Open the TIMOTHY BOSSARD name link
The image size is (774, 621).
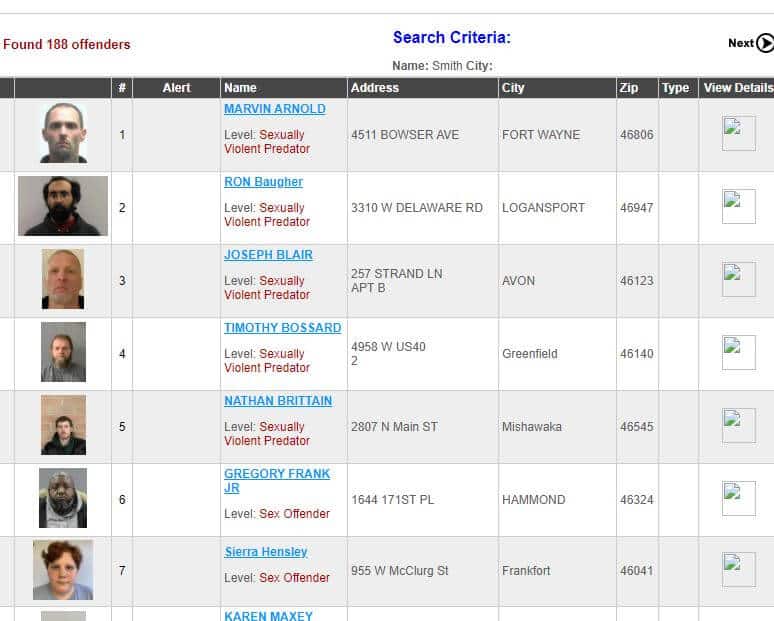(282, 328)
